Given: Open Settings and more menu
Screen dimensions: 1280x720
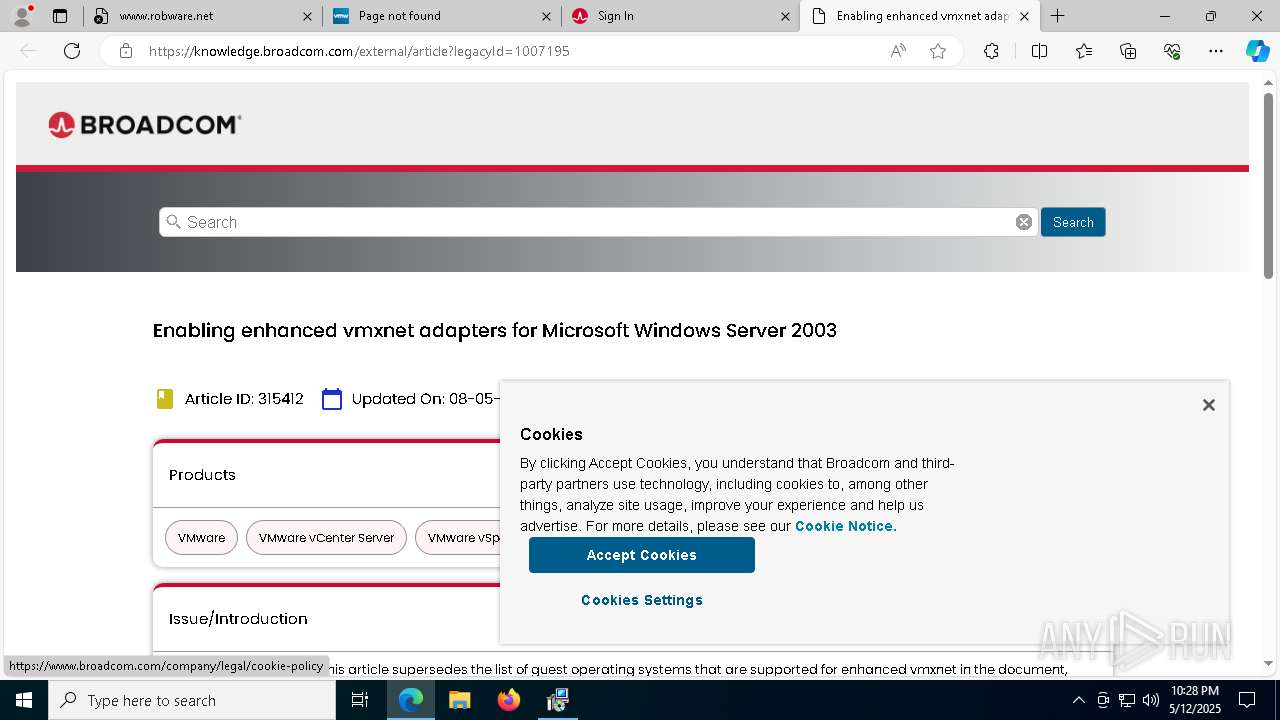Looking at the screenshot, I should tap(1216, 51).
